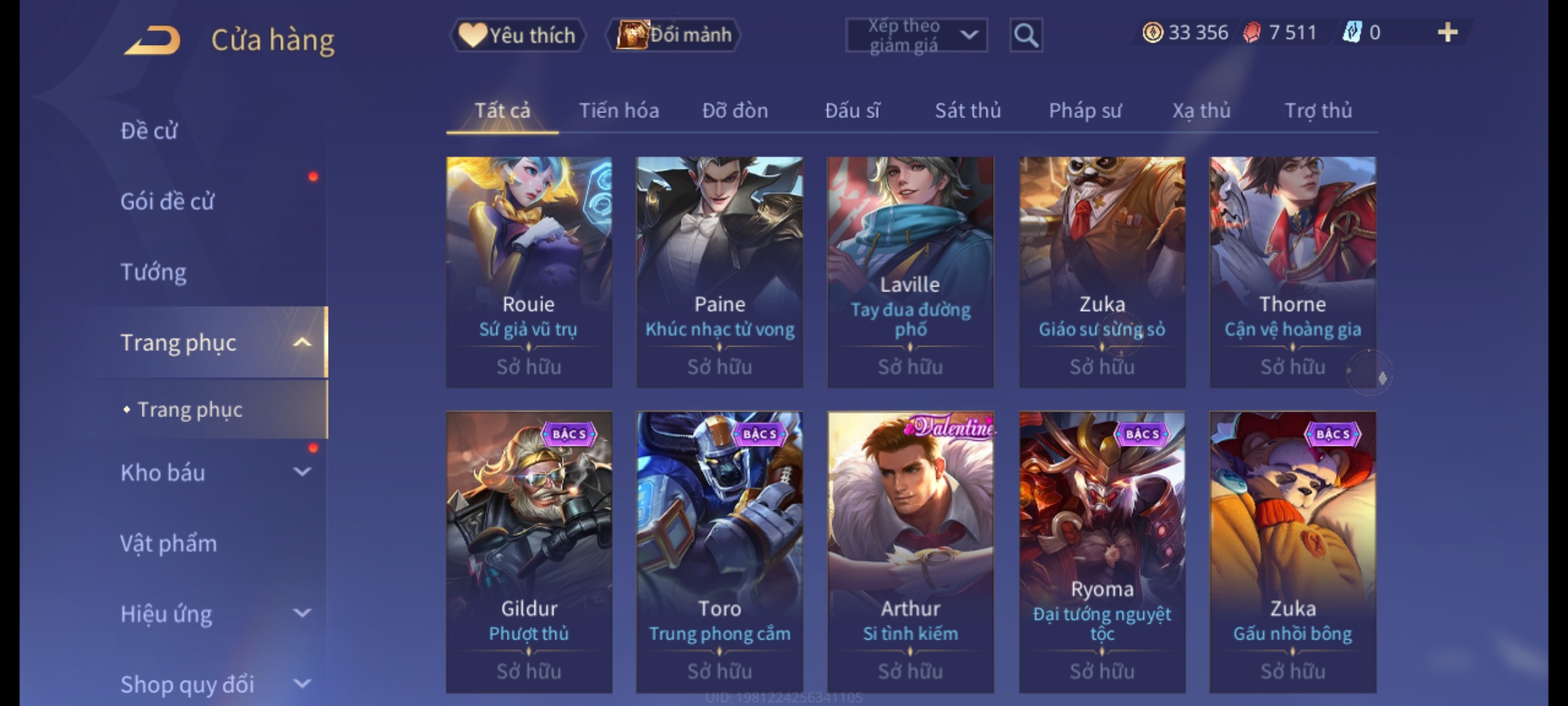Open the search magnifier icon

point(1026,35)
